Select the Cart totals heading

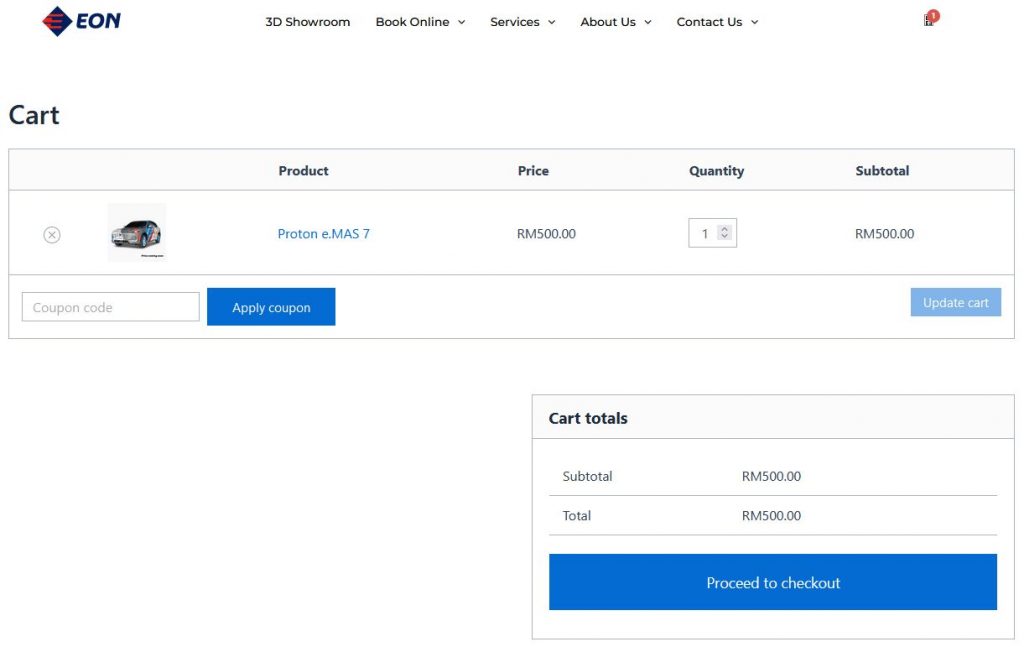pos(588,418)
